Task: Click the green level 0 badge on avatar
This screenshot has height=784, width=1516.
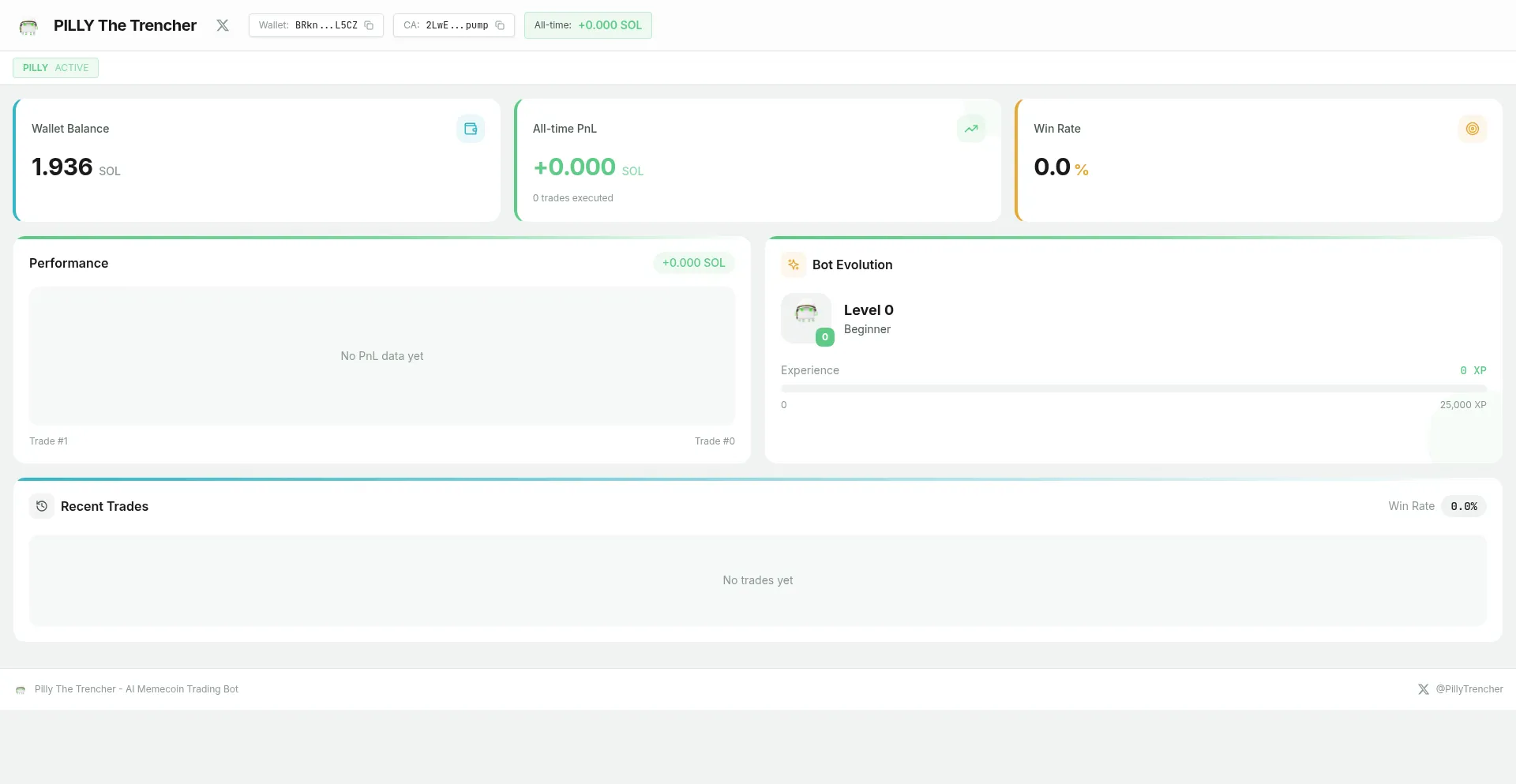Action: (x=824, y=337)
